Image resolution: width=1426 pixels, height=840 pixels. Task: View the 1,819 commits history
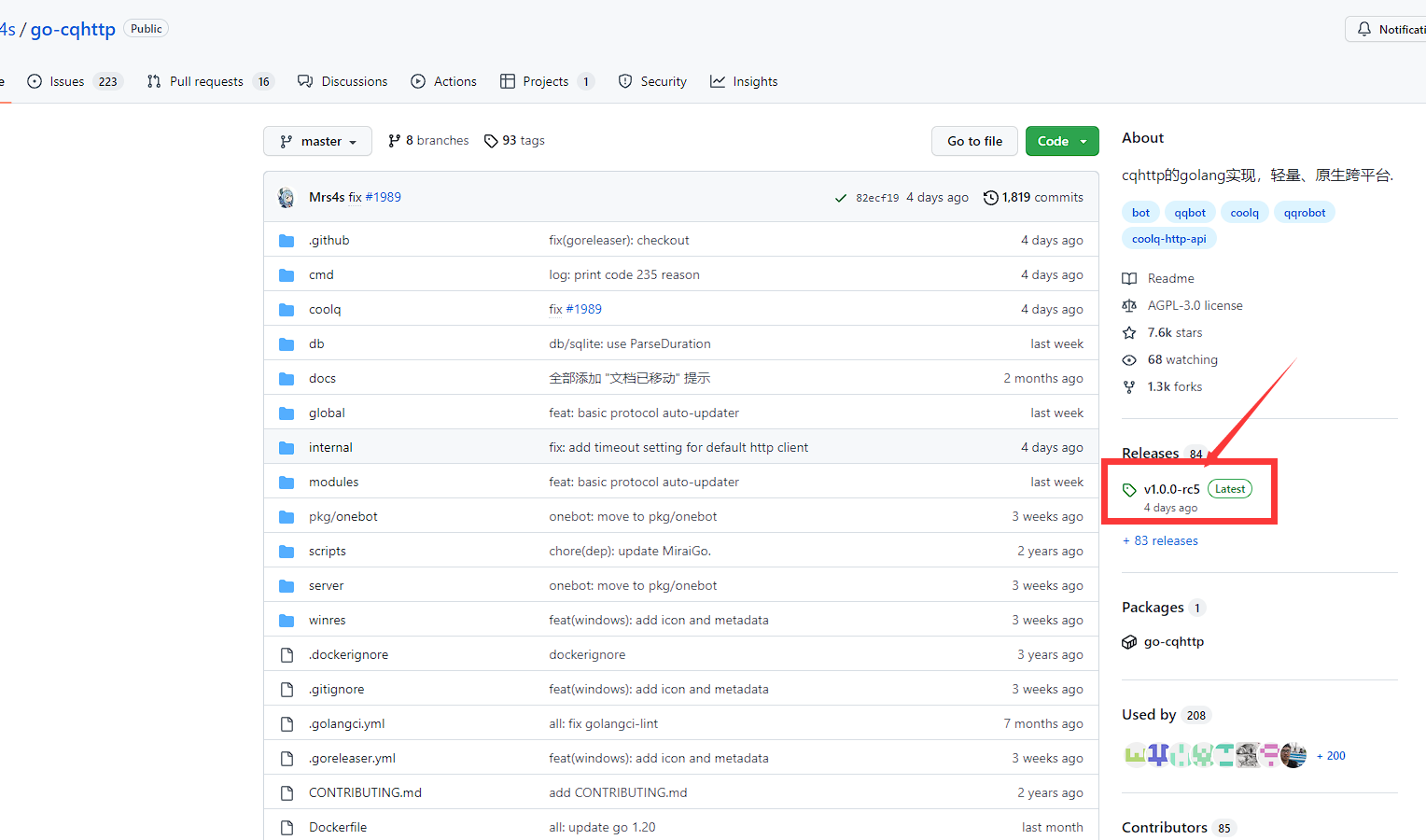(x=1033, y=197)
